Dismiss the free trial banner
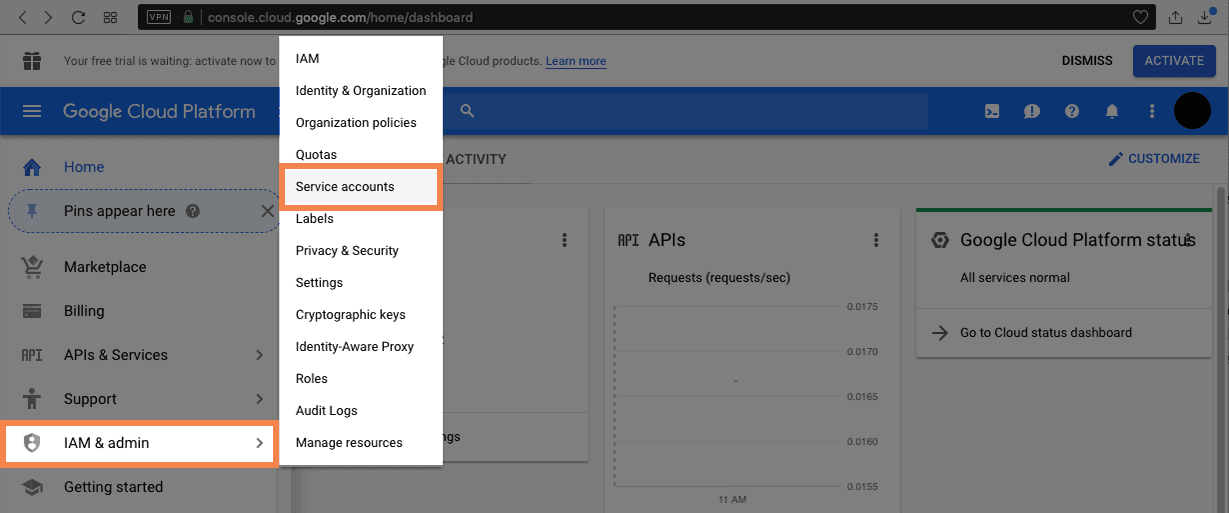The height and width of the screenshot is (513, 1229). click(x=1086, y=61)
